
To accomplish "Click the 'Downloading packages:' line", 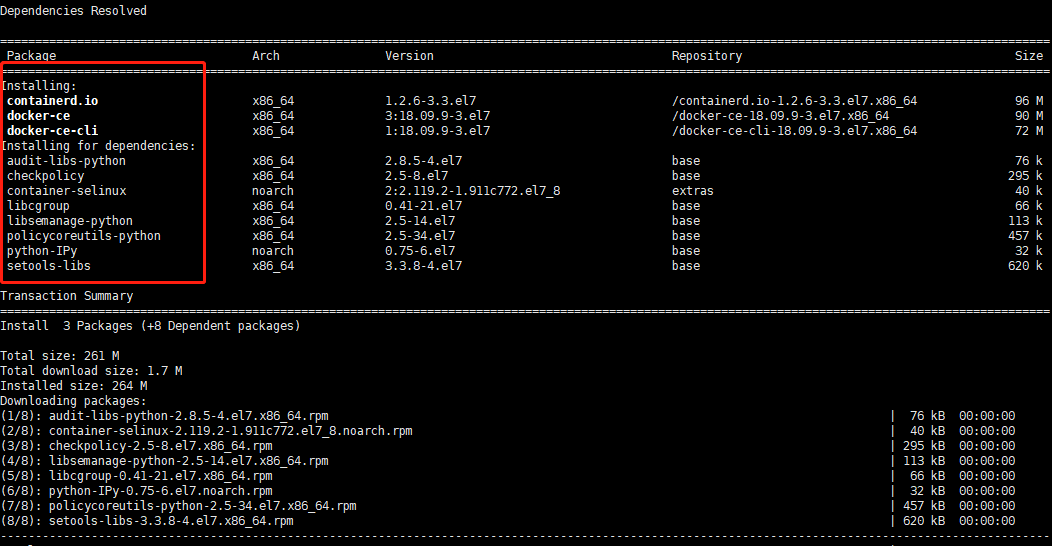I will (x=73, y=400).
